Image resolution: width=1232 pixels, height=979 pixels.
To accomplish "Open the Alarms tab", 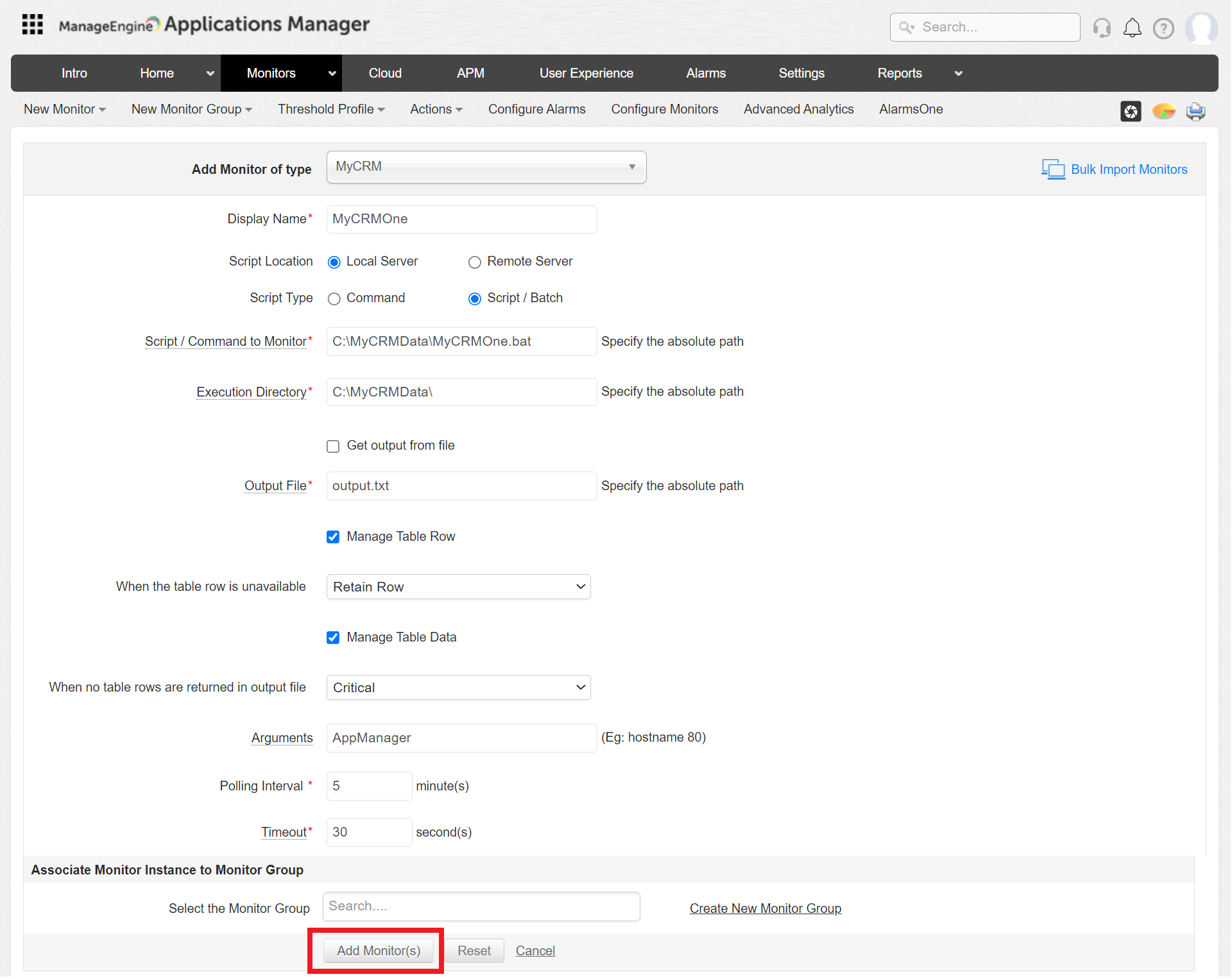I will point(706,73).
